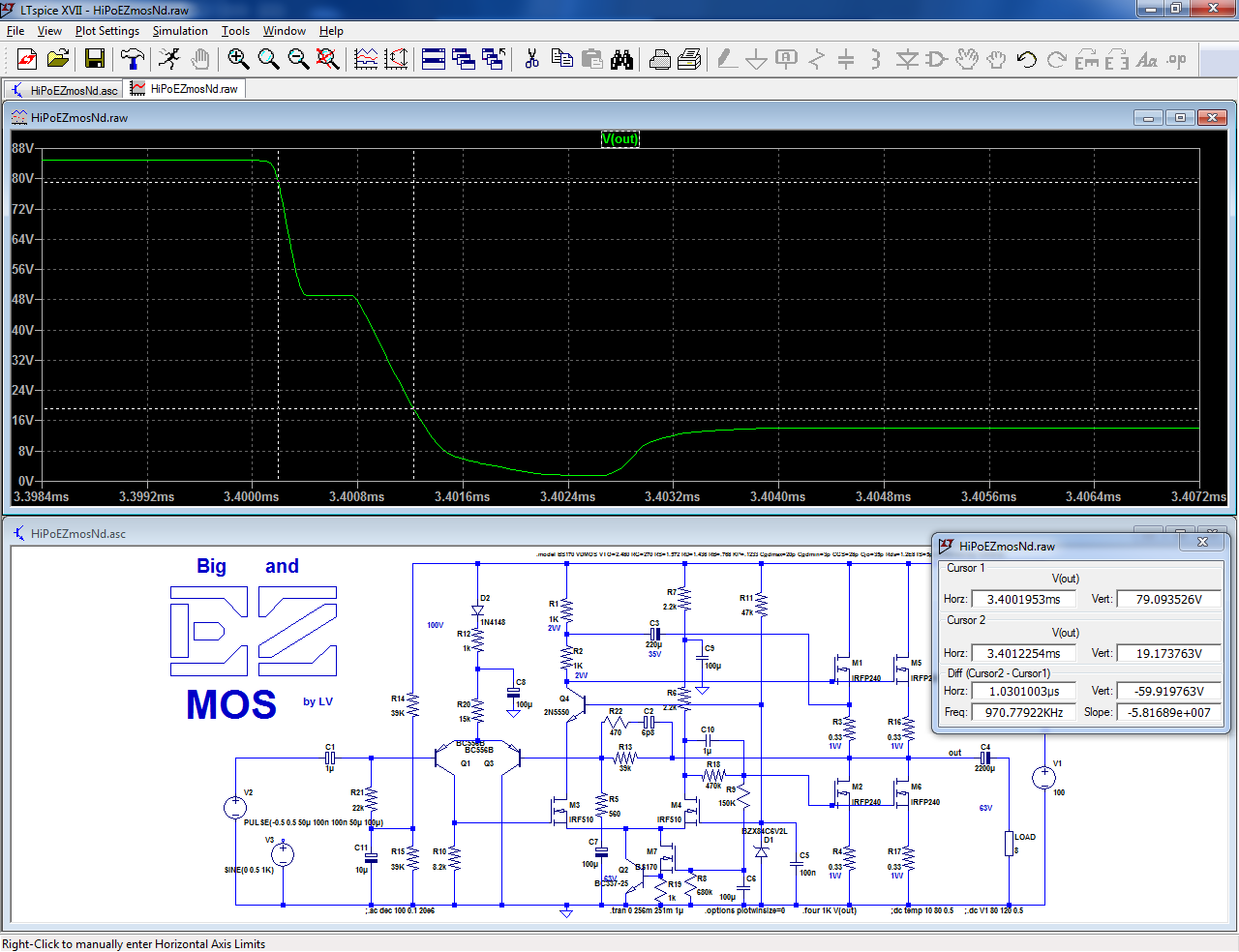Click the Close All Windows icon
The image size is (1239, 952).
pyautogui.click(x=494, y=59)
